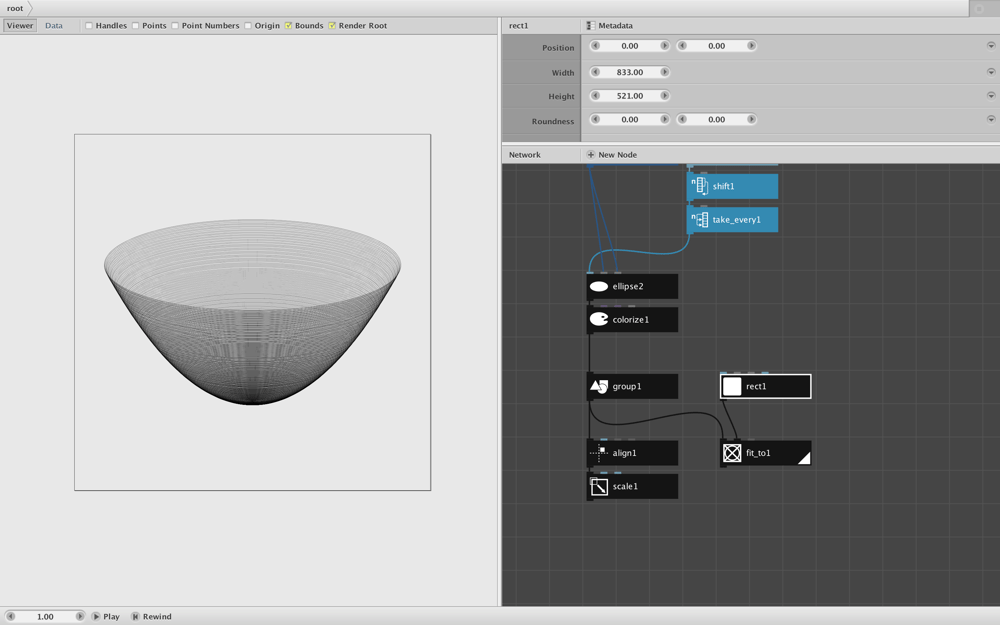Decrease frame number with left arrow

[10, 617]
